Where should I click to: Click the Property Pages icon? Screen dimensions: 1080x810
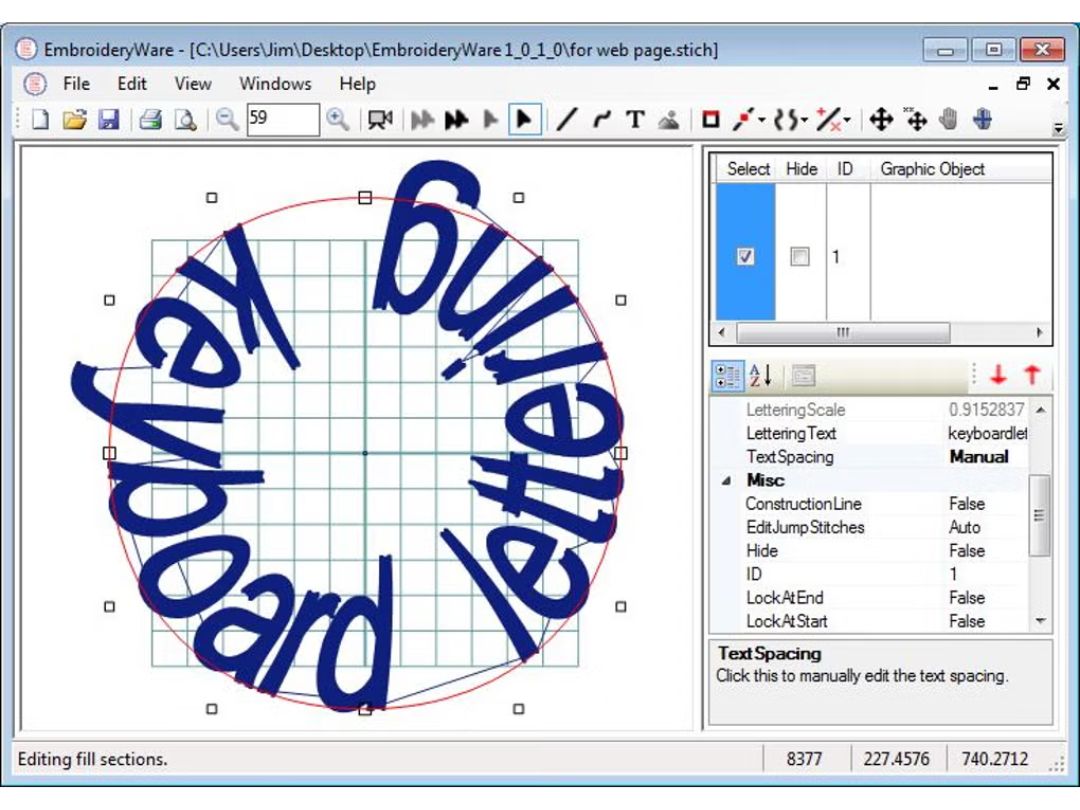pyautogui.click(x=802, y=376)
